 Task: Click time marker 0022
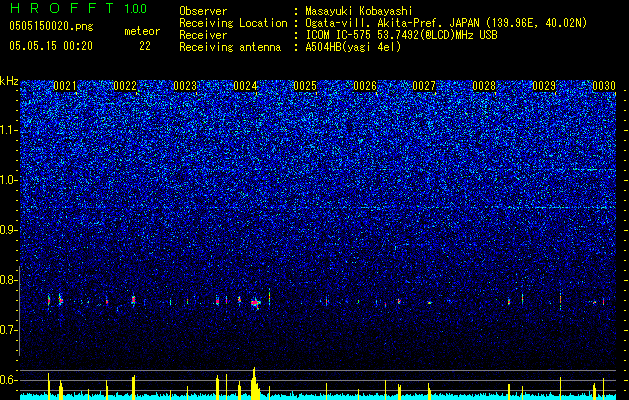click(125, 86)
